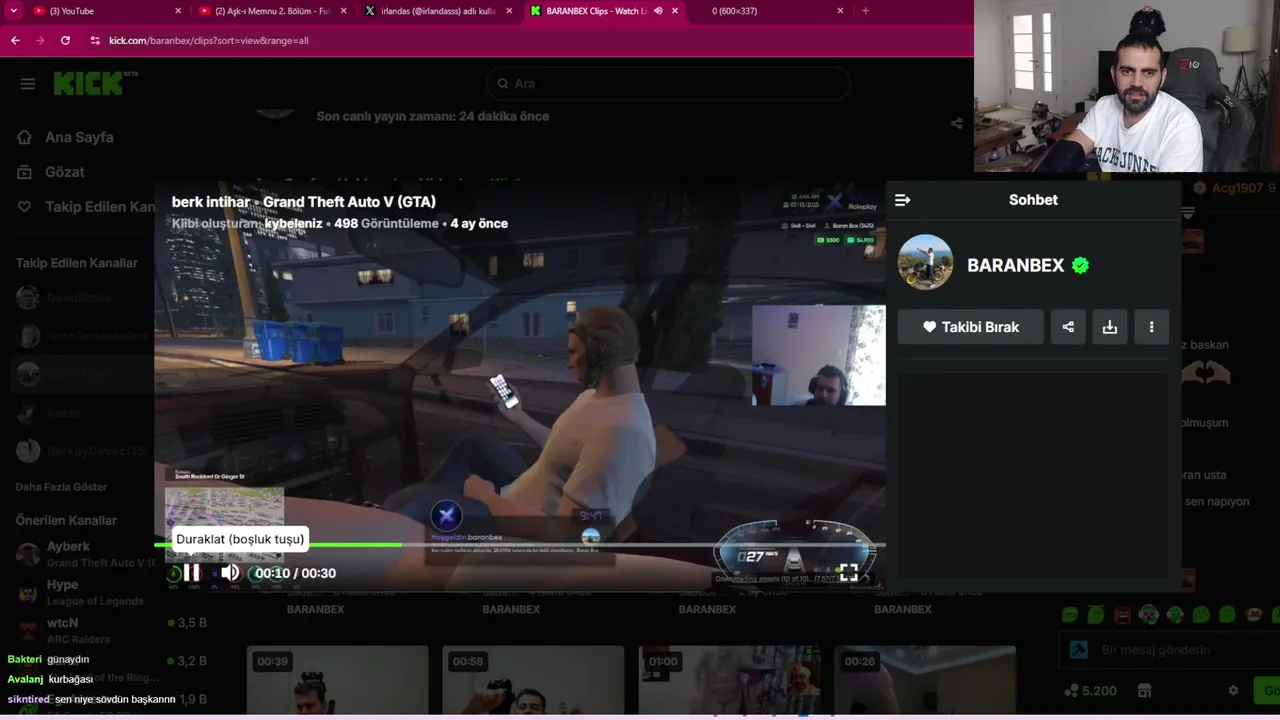Click the Takibi Bırak unfollow button
Viewport: 1280px width, 720px height.
coord(970,327)
